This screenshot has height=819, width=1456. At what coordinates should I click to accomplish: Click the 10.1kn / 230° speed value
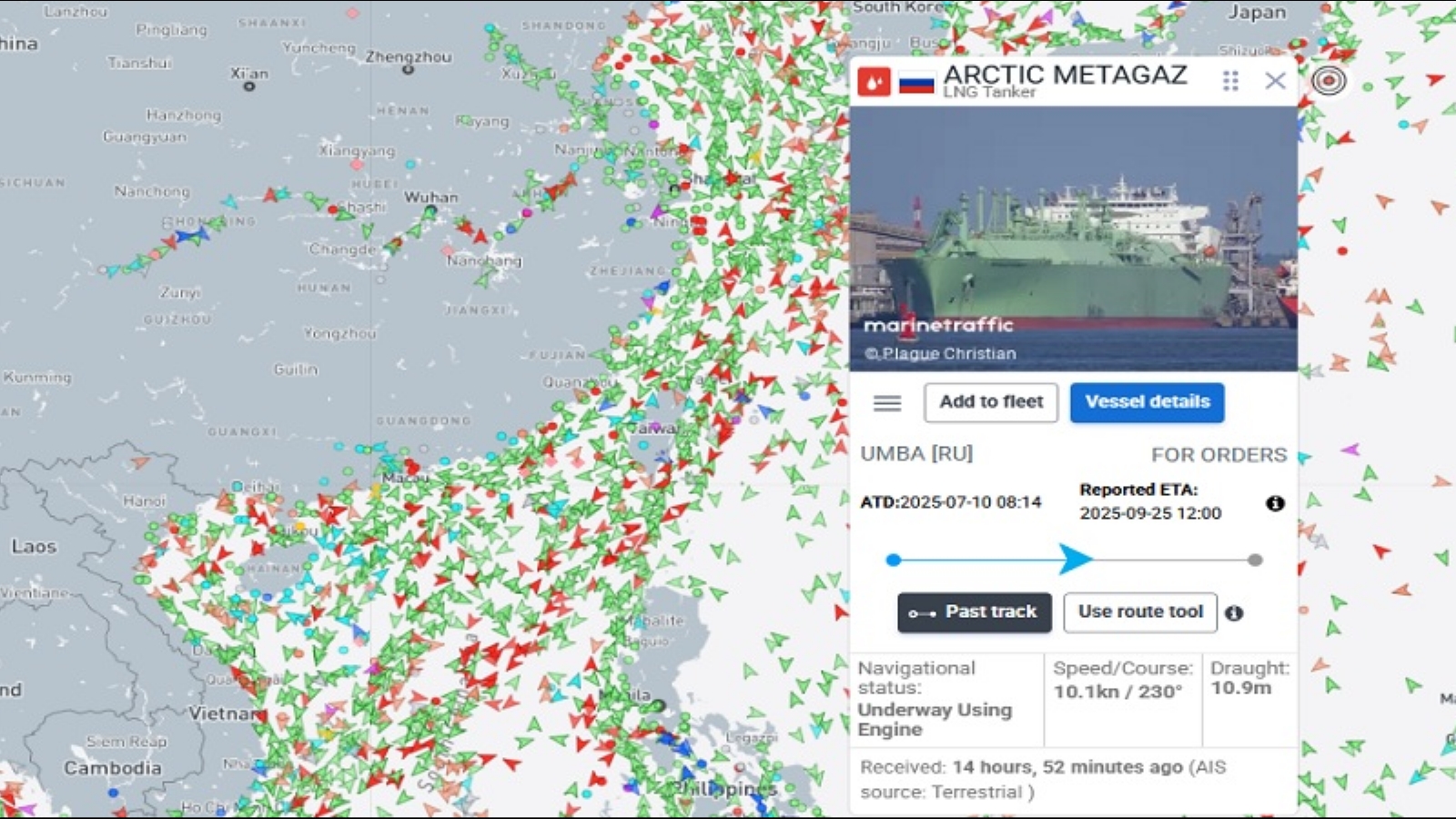[x=1117, y=692]
